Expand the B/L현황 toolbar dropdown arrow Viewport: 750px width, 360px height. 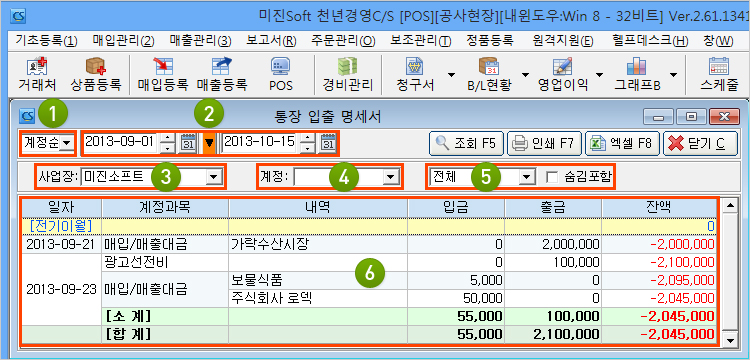[525, 75]
